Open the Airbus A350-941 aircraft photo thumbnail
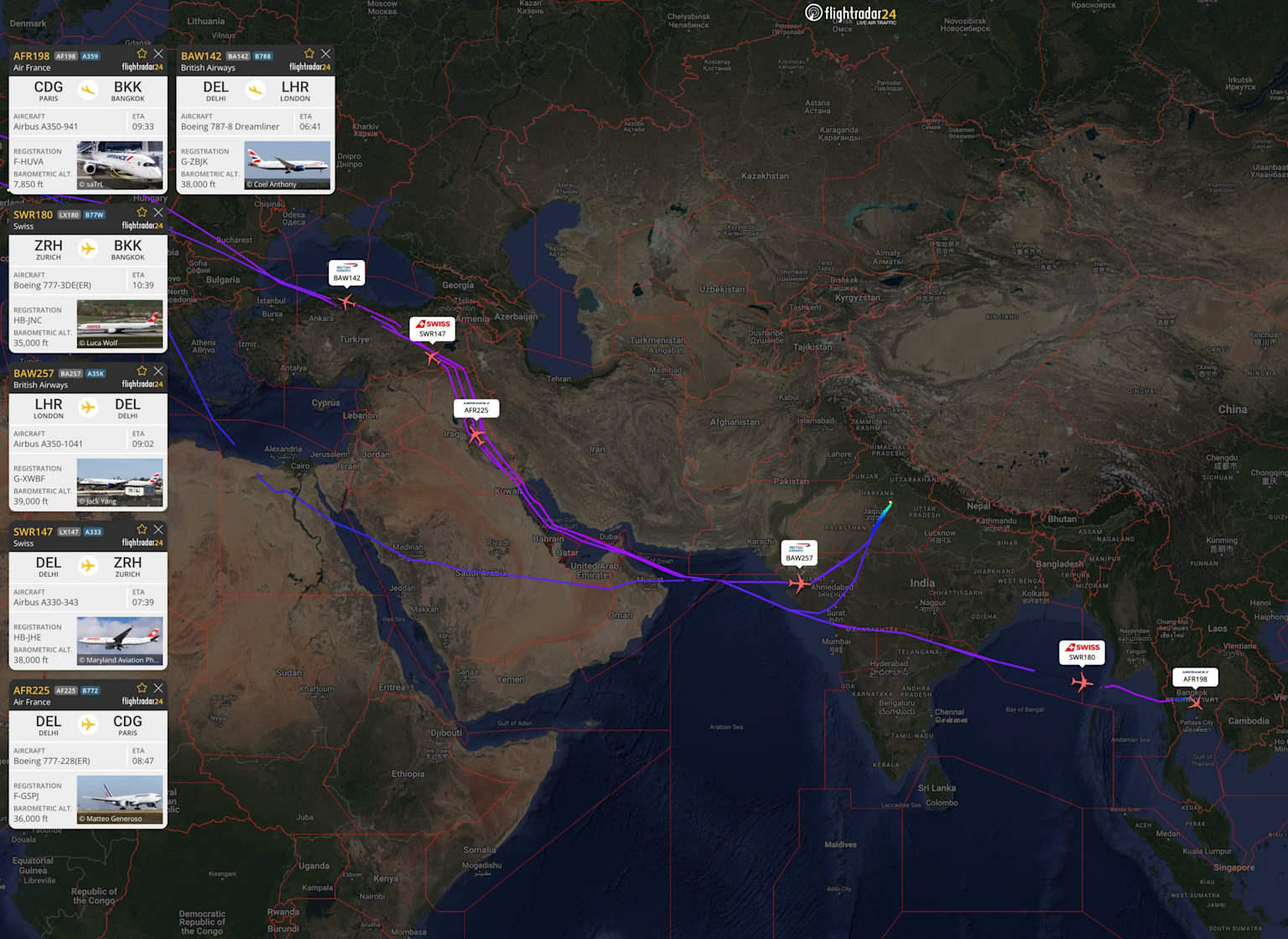This screenshot has height=939, width=1288. 120,165
